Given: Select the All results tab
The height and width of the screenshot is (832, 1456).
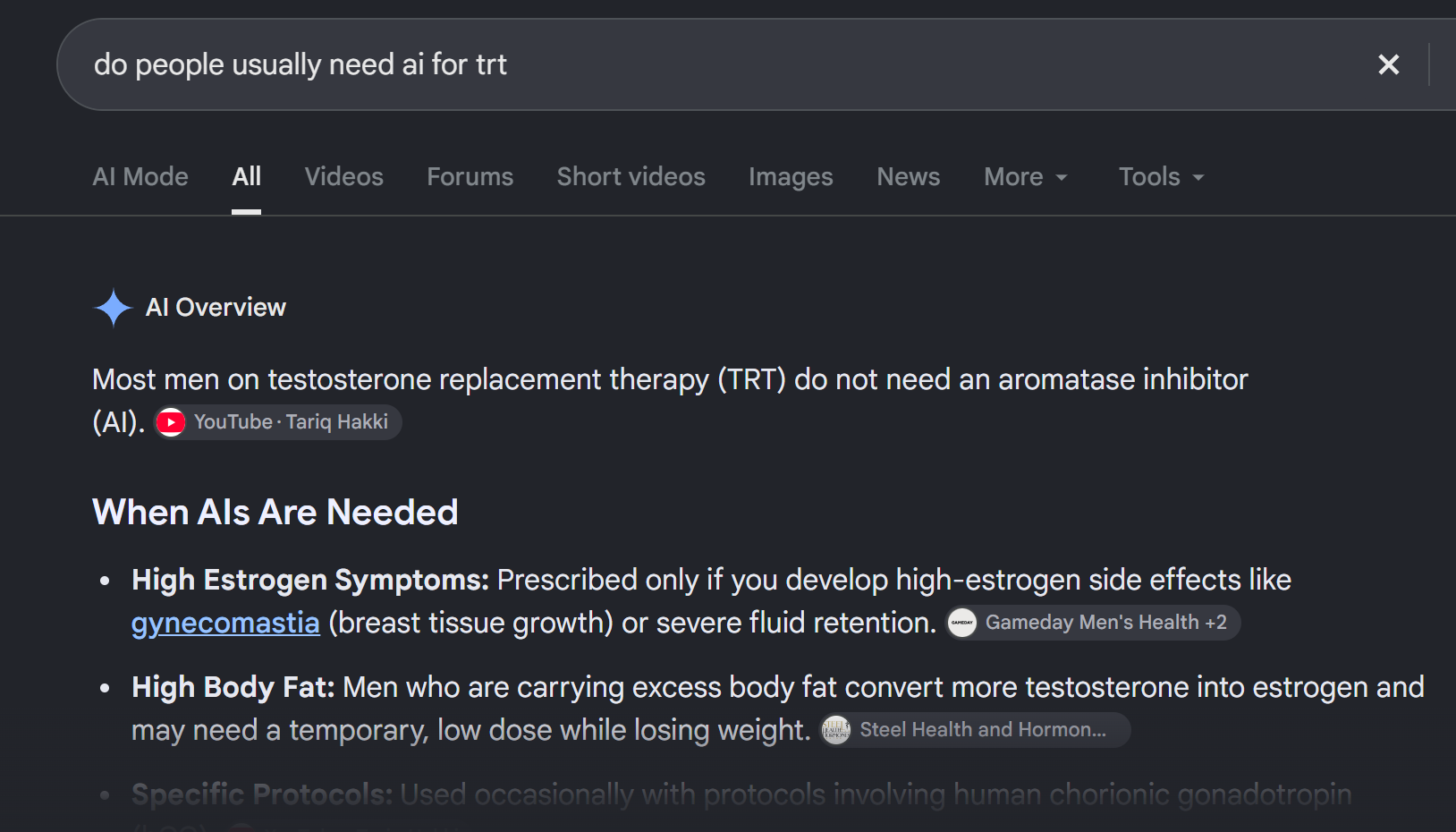Looking at the screenshot, I should click(246, 177).
